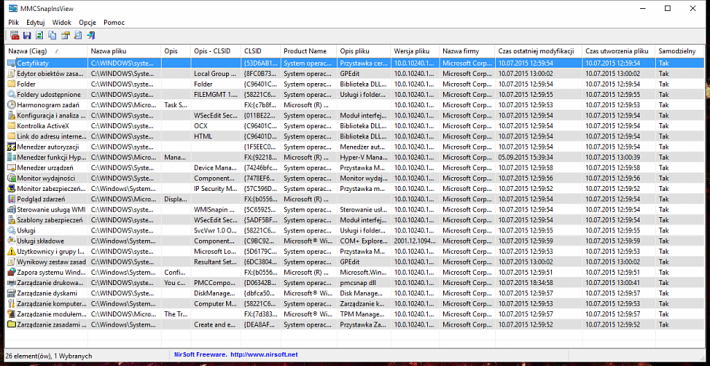Click the Monitor wydajności row icon
710x366 pixels.
coord(11,178)
